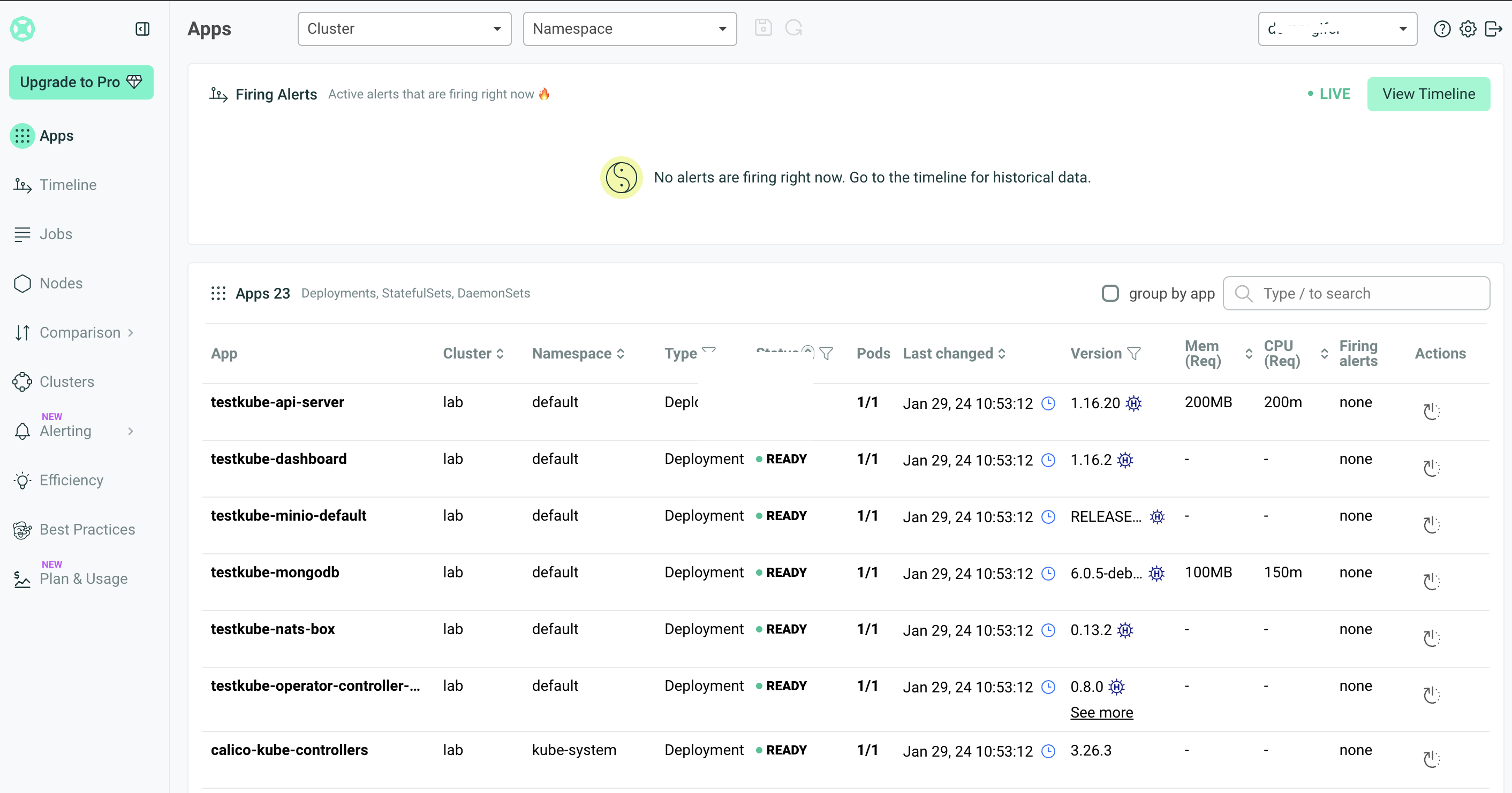1512x793 pixels.
Task: Open the Cluster dropdown
Action: (404, 29)
